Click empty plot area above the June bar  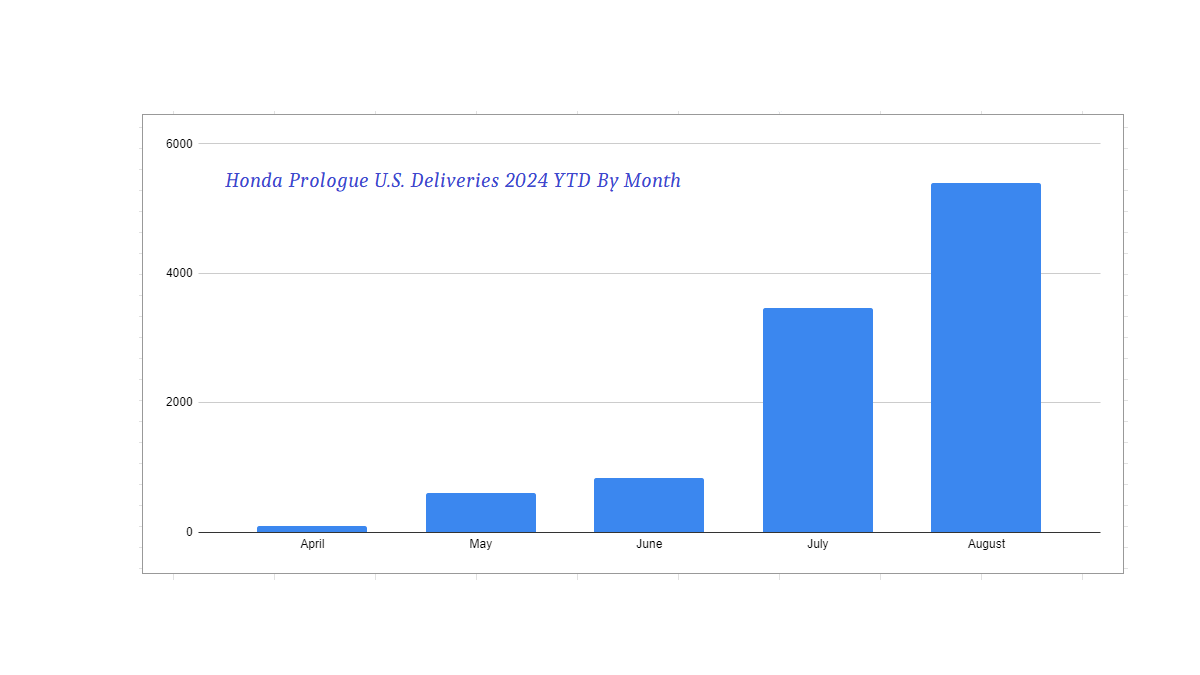click(x=648, y=340)
